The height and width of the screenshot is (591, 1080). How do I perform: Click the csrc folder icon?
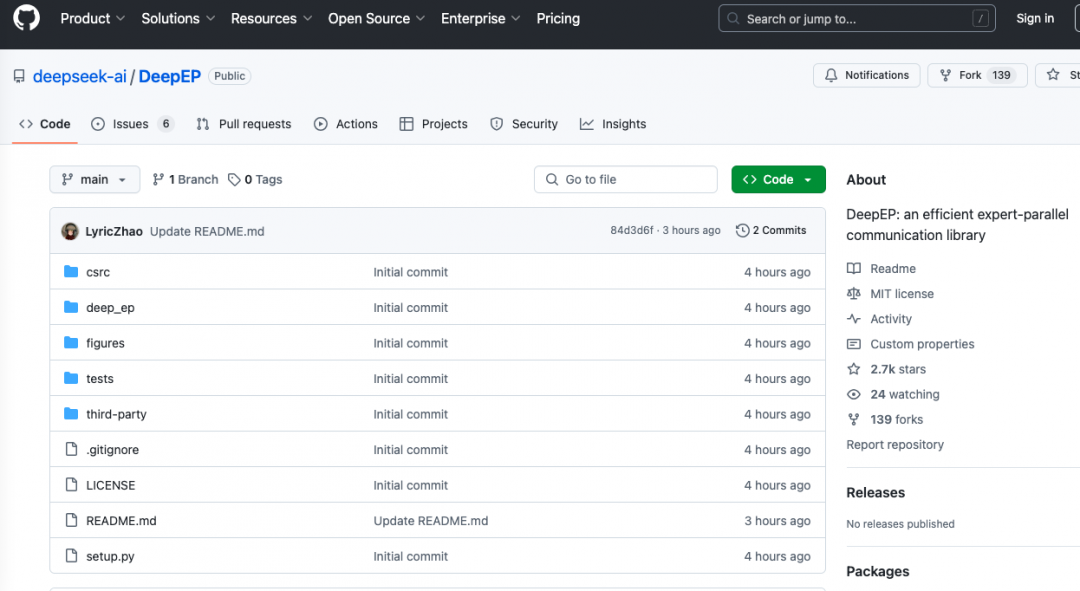click(x=71, y=271)
